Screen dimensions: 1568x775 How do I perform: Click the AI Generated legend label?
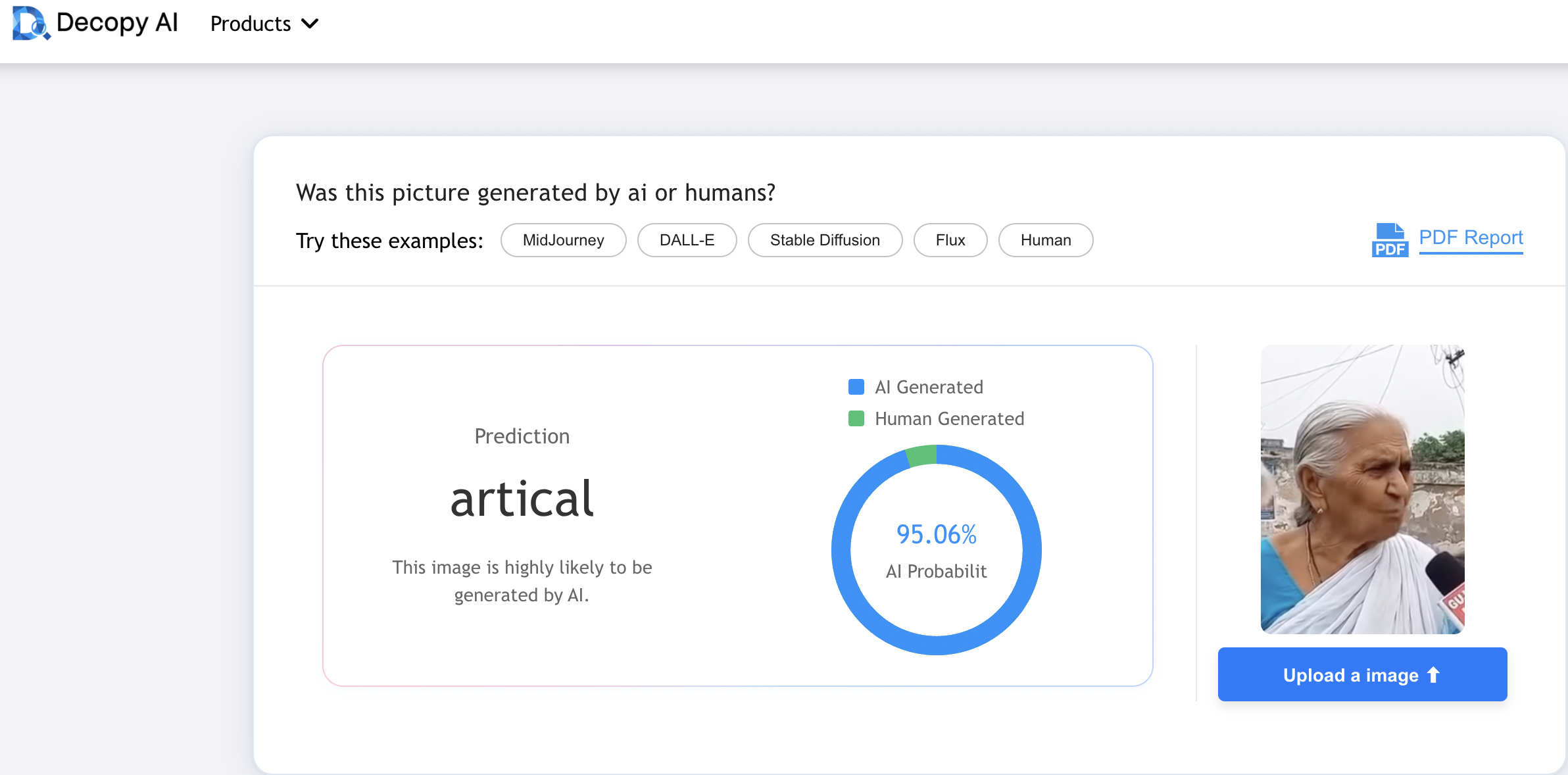point(929,387)
